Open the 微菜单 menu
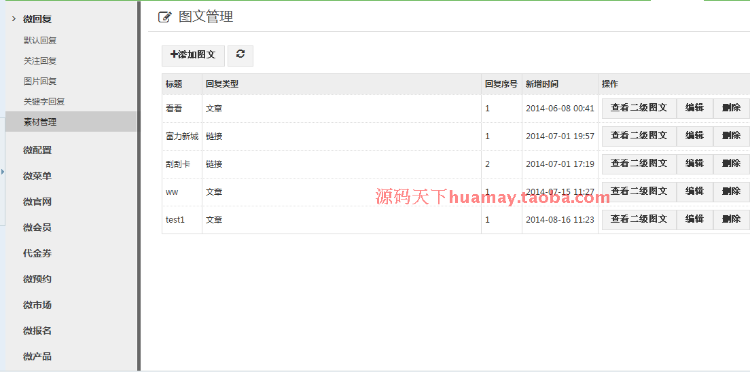This screenshot has height=372, width=750. [37, 176]
